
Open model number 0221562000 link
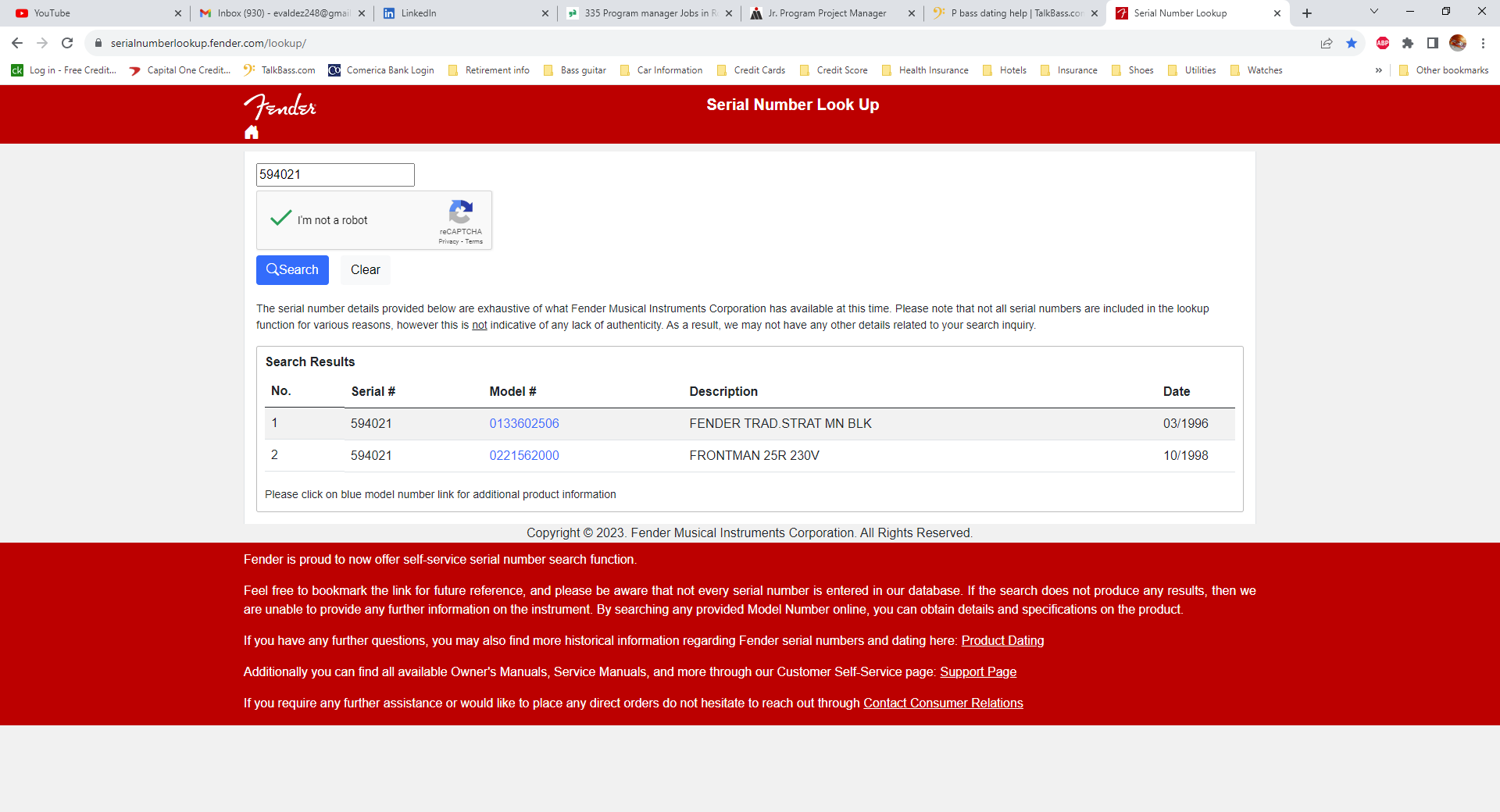click(x=524, y=455)
